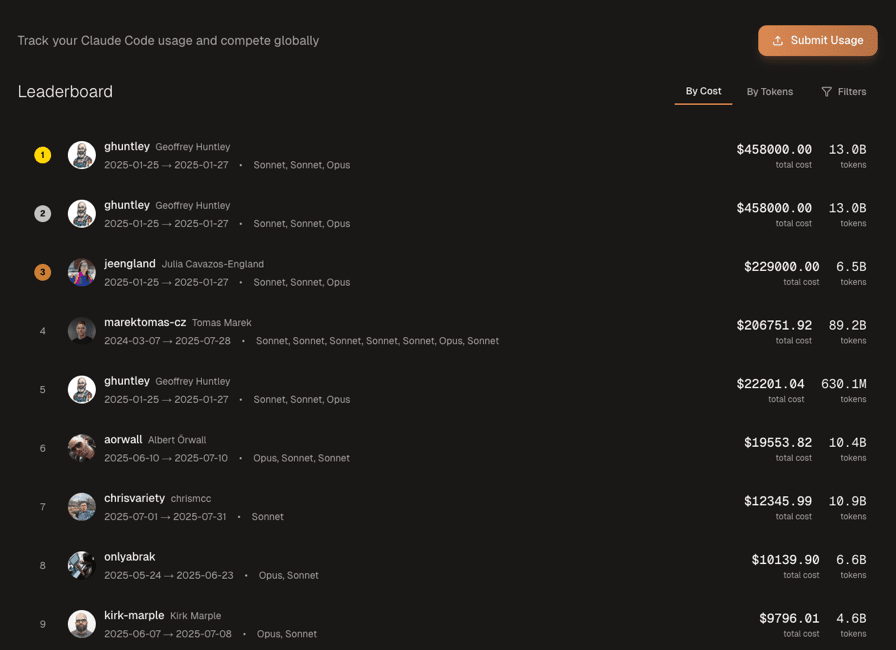Click kirk-marple's profile avatar
The height and width of the screenshot is (650, 896).
pyautogui.click(x=82, y=624)
